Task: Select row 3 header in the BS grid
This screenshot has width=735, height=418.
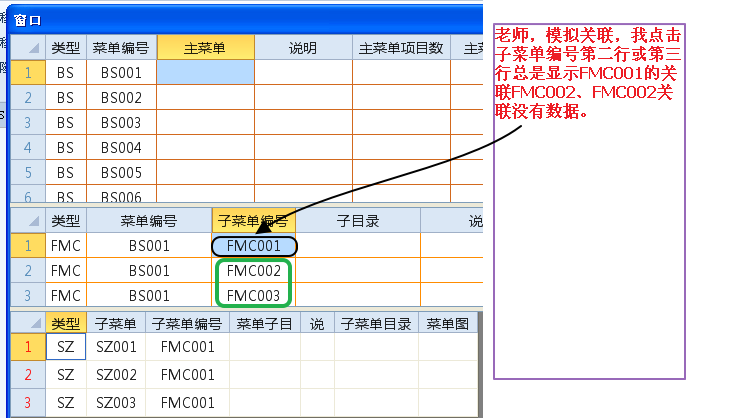Action: point(28,123)
